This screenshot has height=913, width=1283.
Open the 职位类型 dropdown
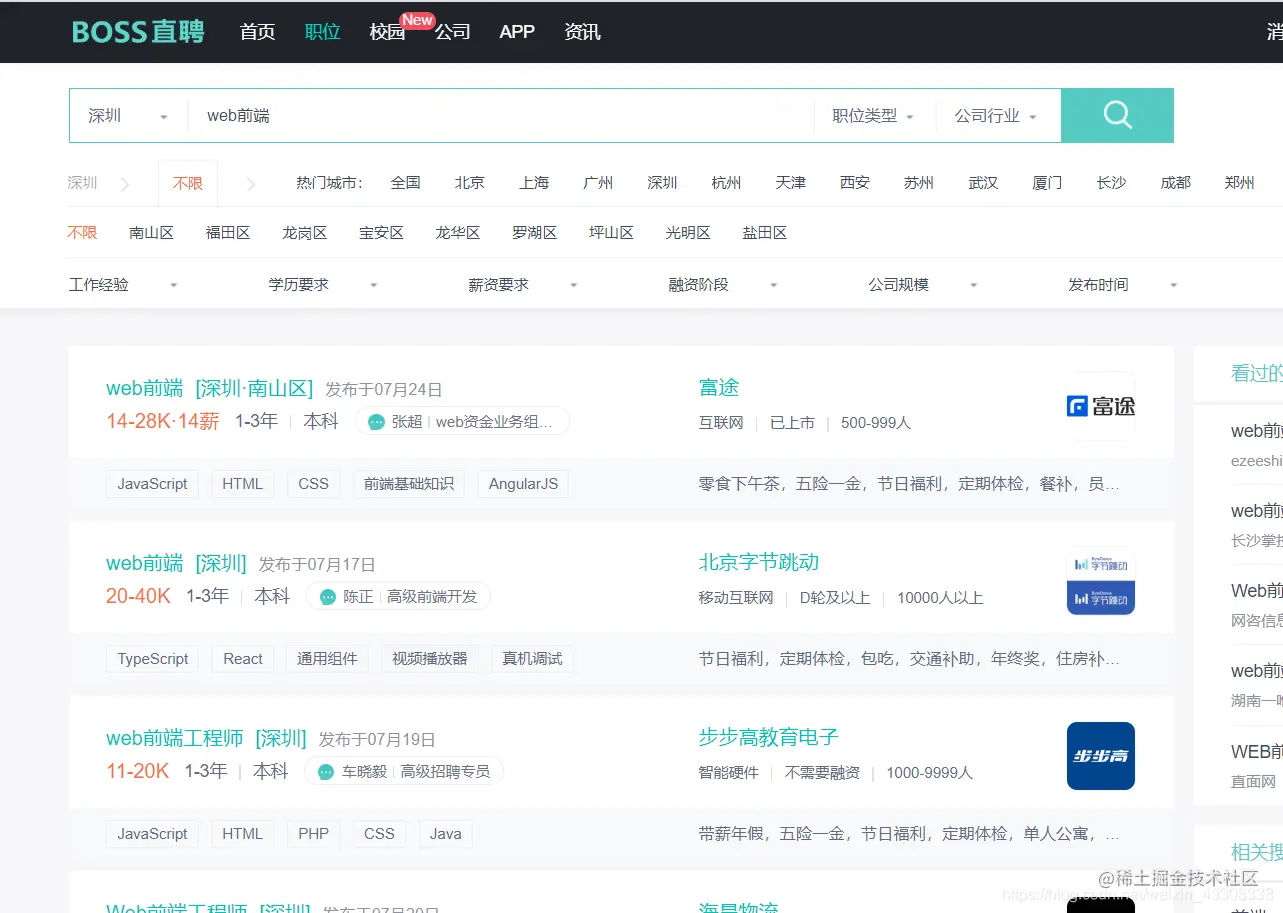click(x=867, y=115)
